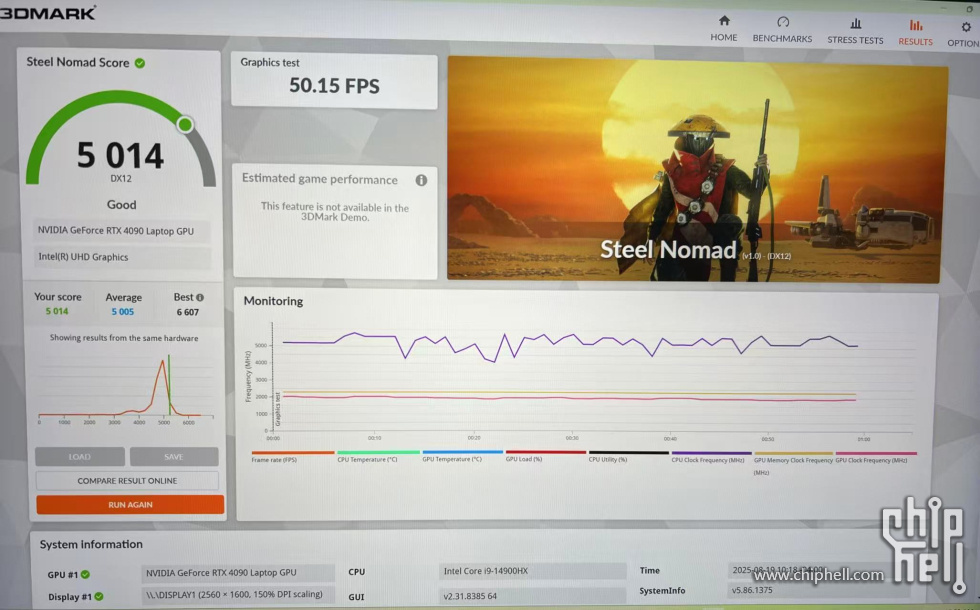The width and height of the screenshot is (980, 610).
Task: Click NVIDIA GeForce RTX 4090 Laptop GPU under score
Action: pyautogui.click(x=122, y=231)
